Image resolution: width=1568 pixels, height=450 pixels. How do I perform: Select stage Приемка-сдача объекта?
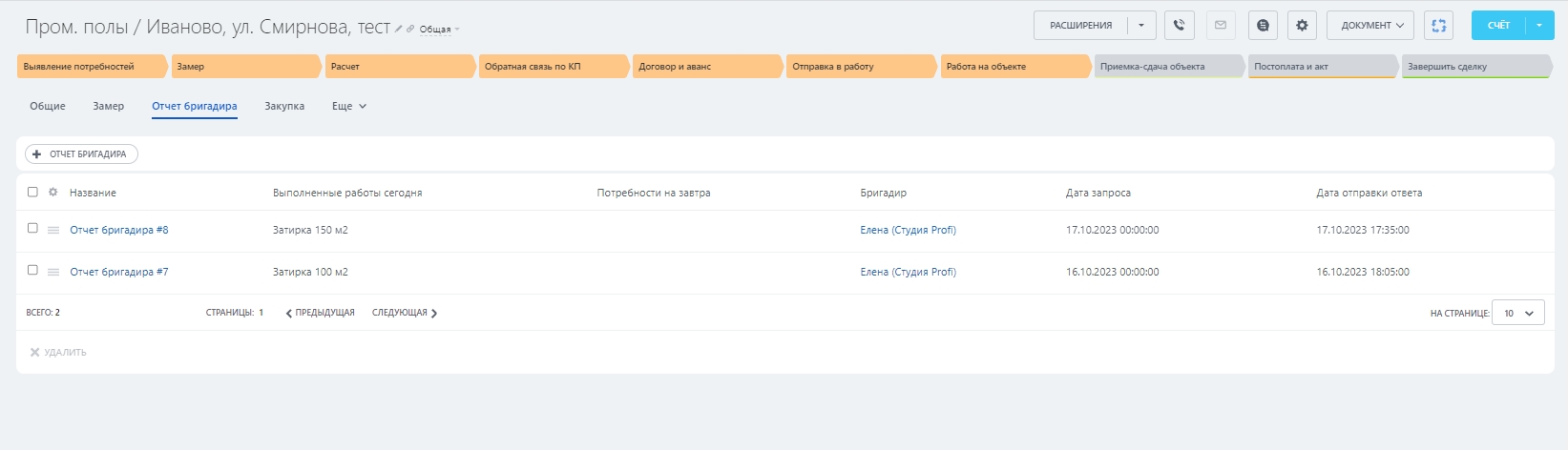[1170, 67]
